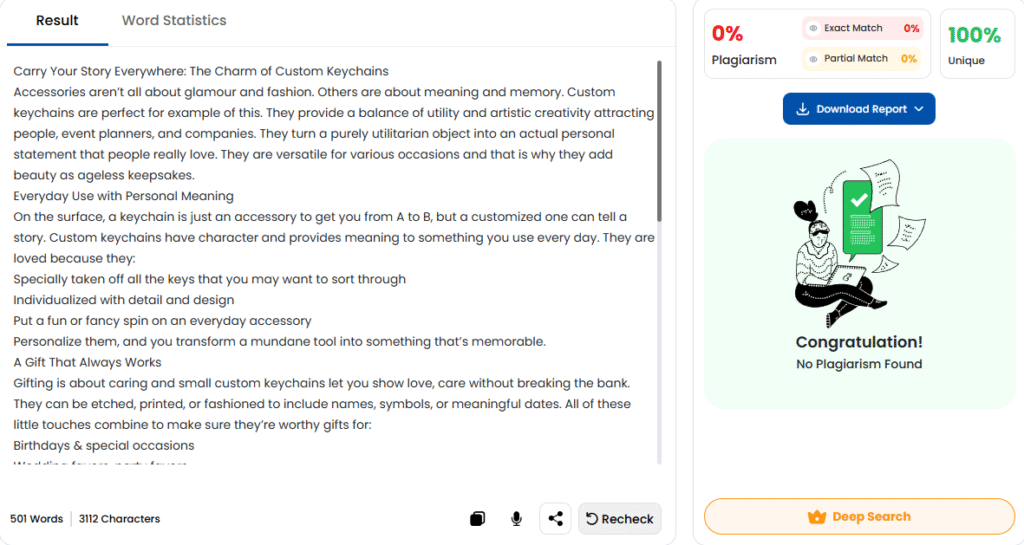The image size is (1024, 545).
Task: Click the no-plagiarism illustration image
Action: pos(858,242)
